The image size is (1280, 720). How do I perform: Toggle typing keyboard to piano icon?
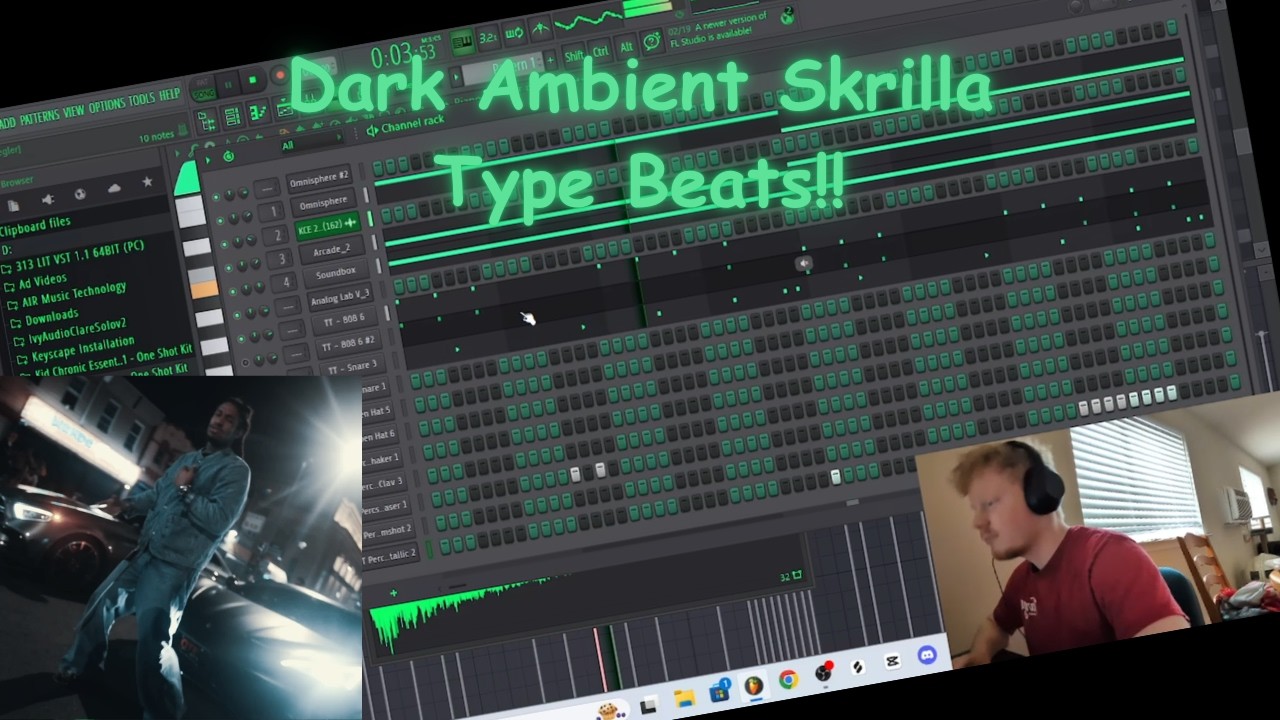(463, 42)
